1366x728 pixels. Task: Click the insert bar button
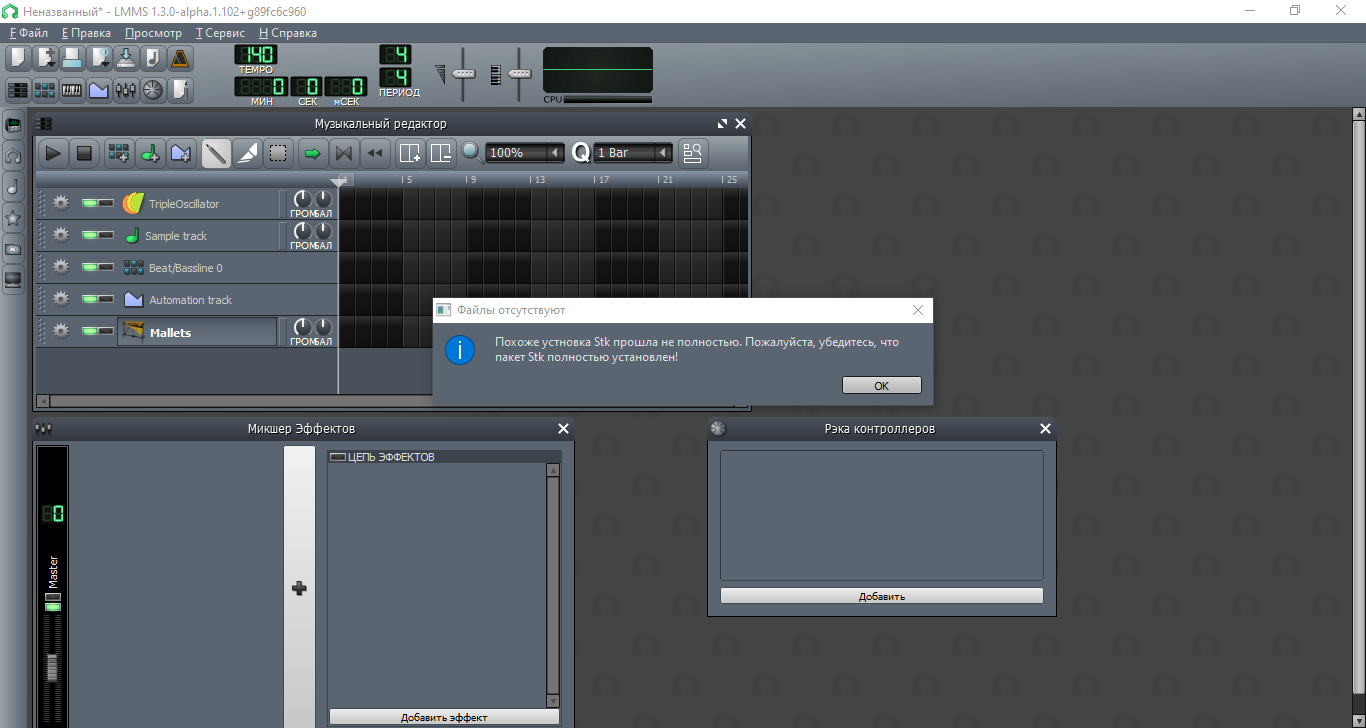tap(410, 153)
